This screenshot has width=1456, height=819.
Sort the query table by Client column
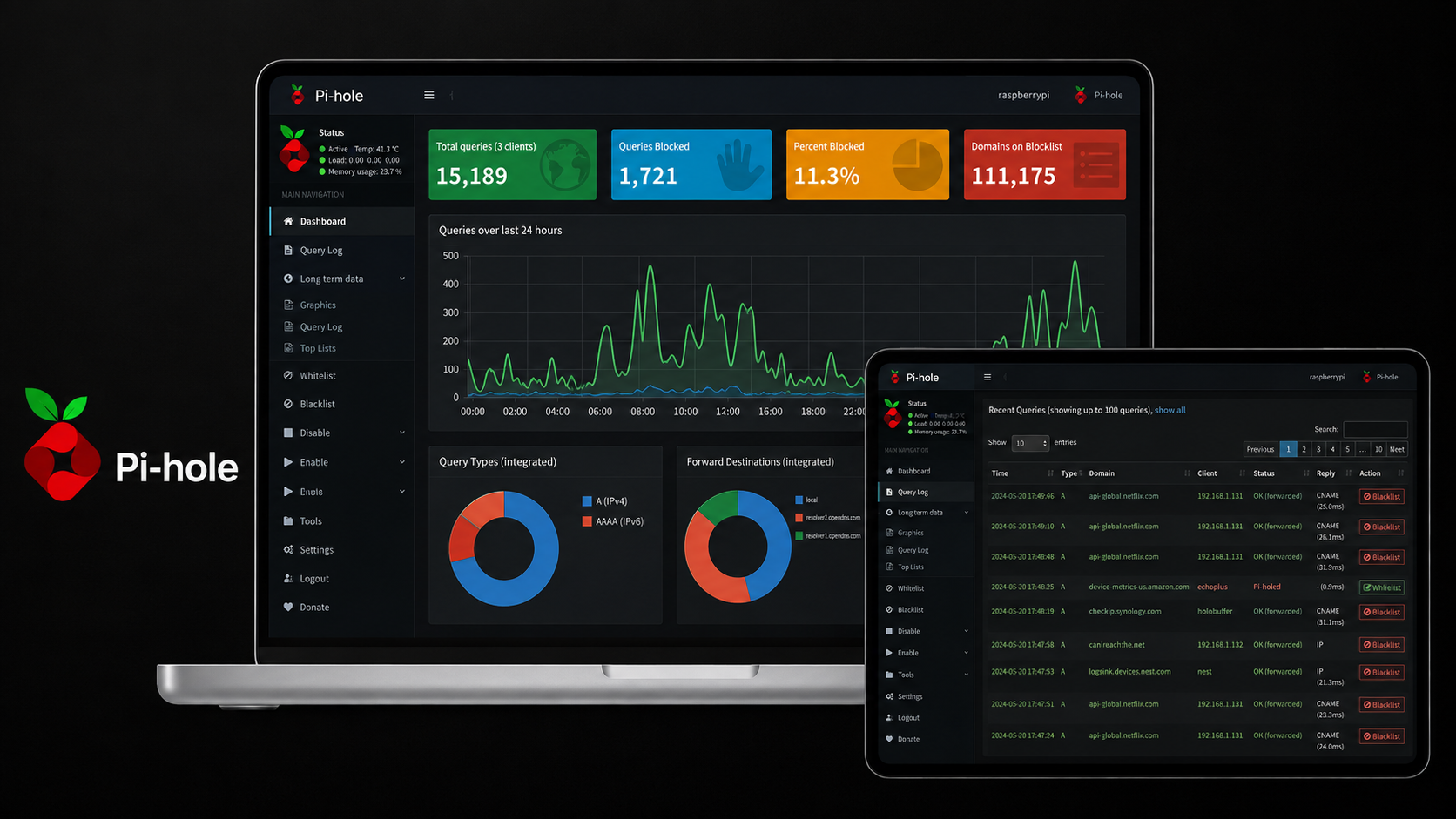coord(1221,473)
